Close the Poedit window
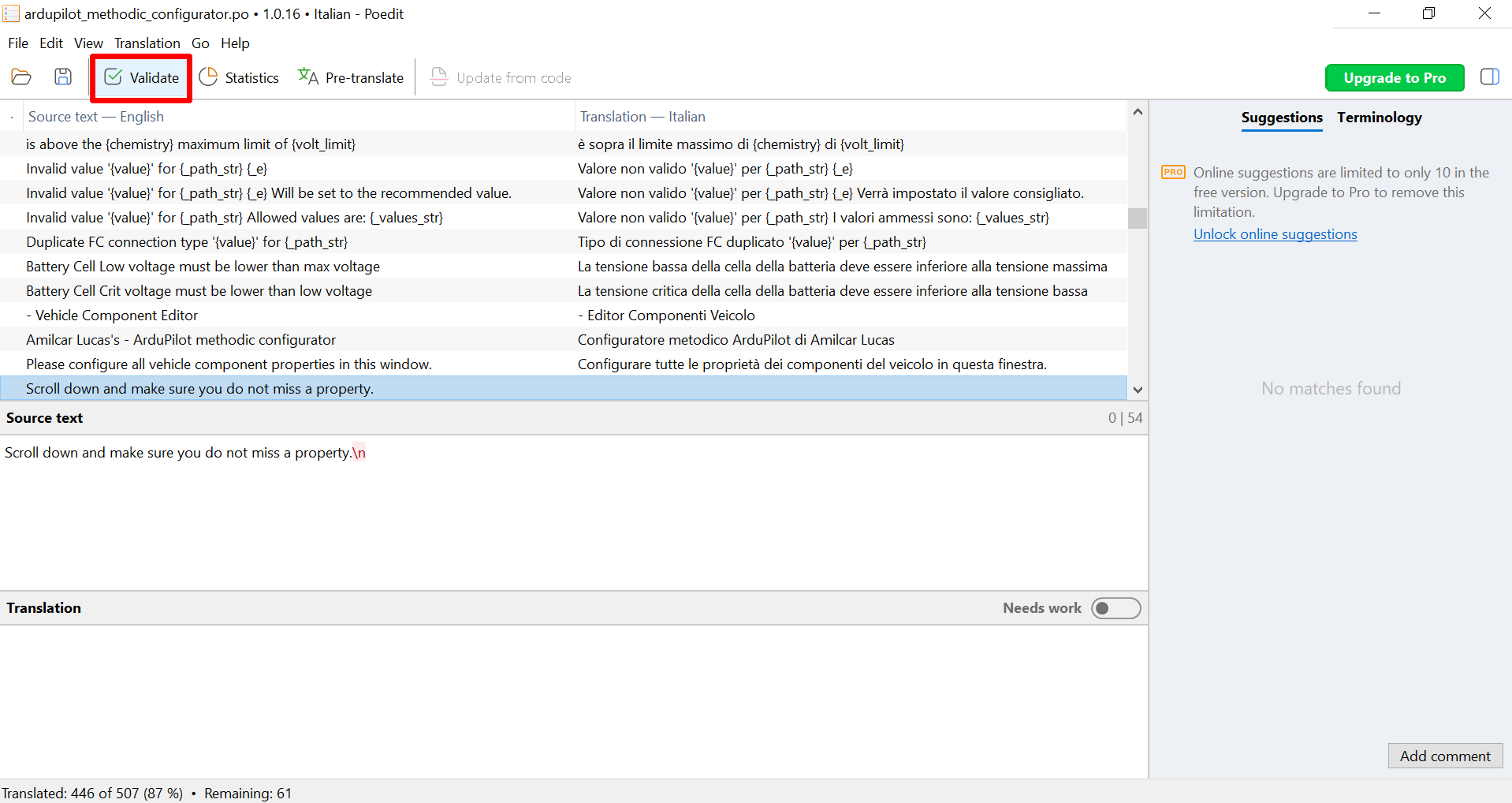1512x803 pixels. (1484, 13)
